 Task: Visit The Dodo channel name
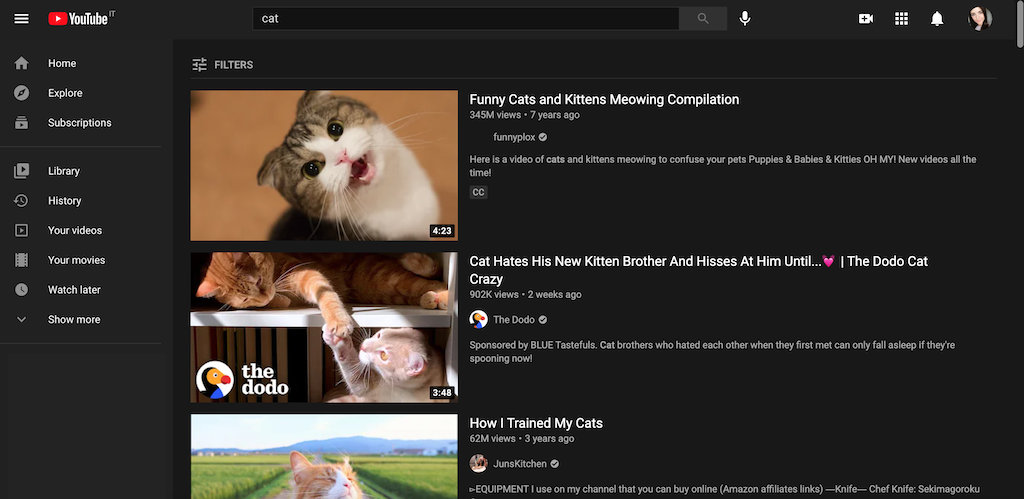pos(513,319)
